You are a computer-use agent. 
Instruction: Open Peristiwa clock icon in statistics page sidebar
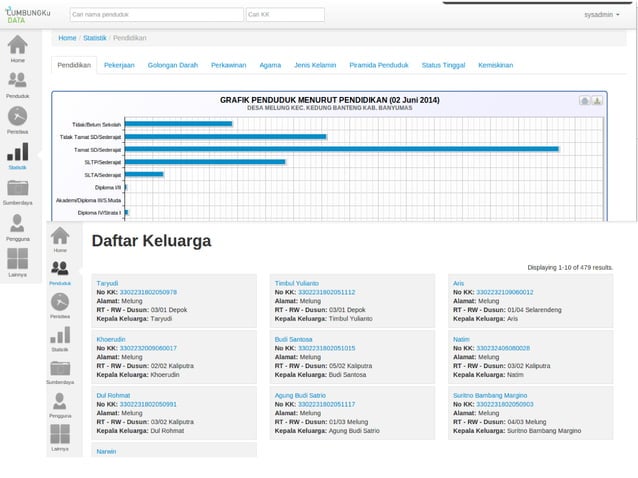coord(18,118)
